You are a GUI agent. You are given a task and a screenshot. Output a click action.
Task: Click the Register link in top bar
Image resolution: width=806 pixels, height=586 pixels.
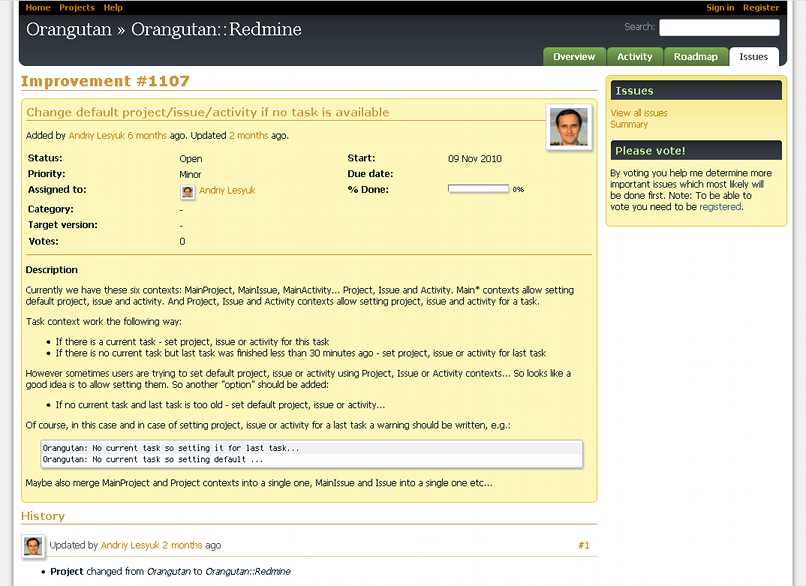[x=761, y=8]
